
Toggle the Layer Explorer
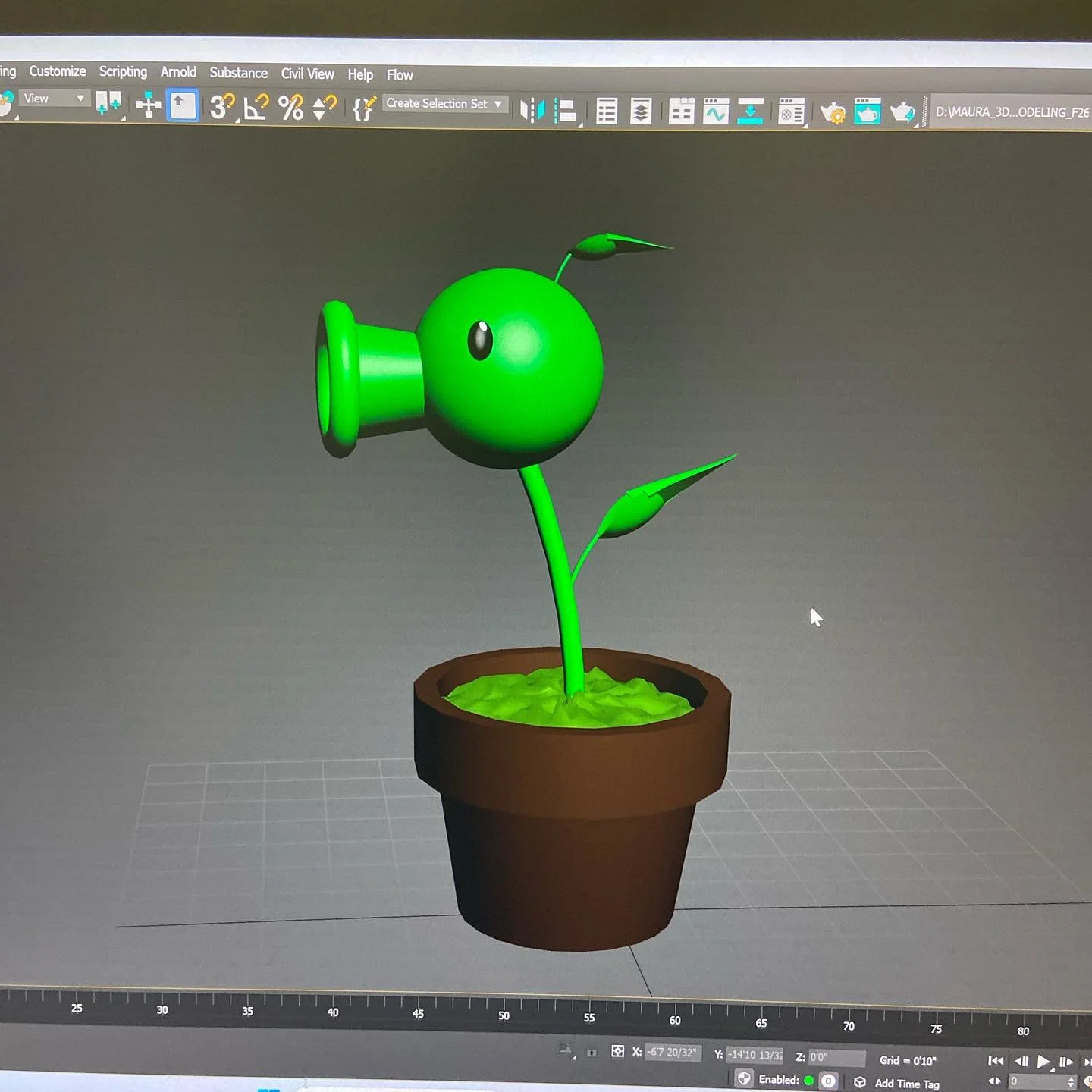[x=641, y=112]
